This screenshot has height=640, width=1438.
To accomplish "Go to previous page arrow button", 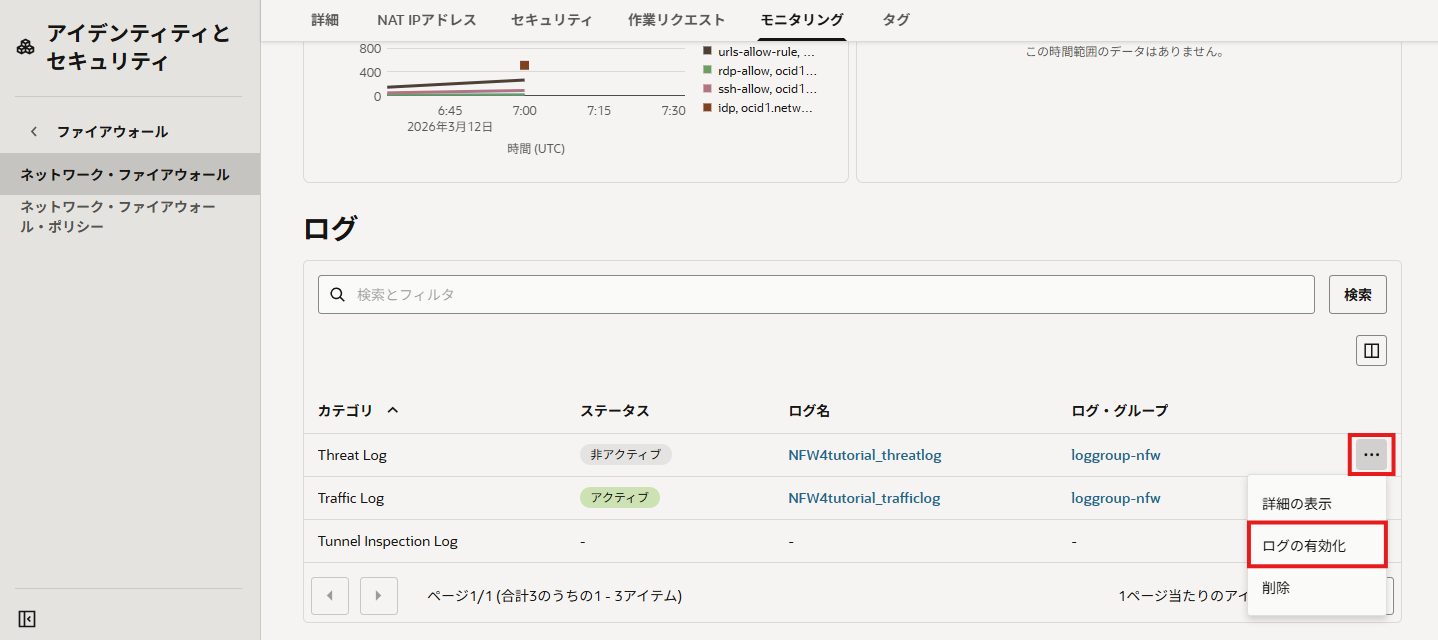I will (x=330, y=596).
